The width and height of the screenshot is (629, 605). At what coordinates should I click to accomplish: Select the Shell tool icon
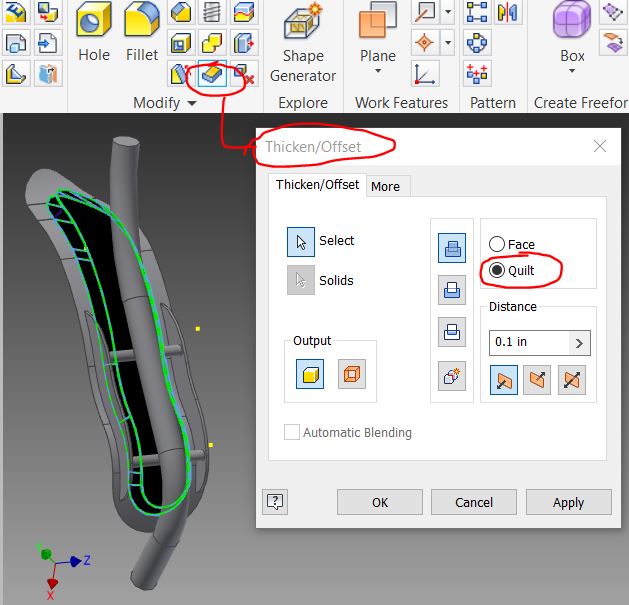point(181,43)
